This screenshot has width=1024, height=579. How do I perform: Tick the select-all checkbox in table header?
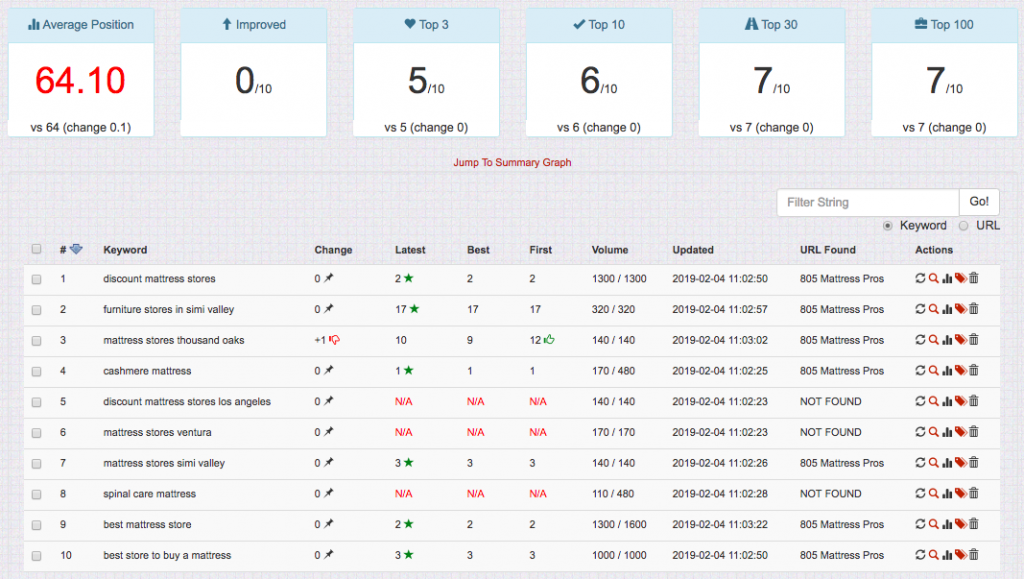click(36, 249)
